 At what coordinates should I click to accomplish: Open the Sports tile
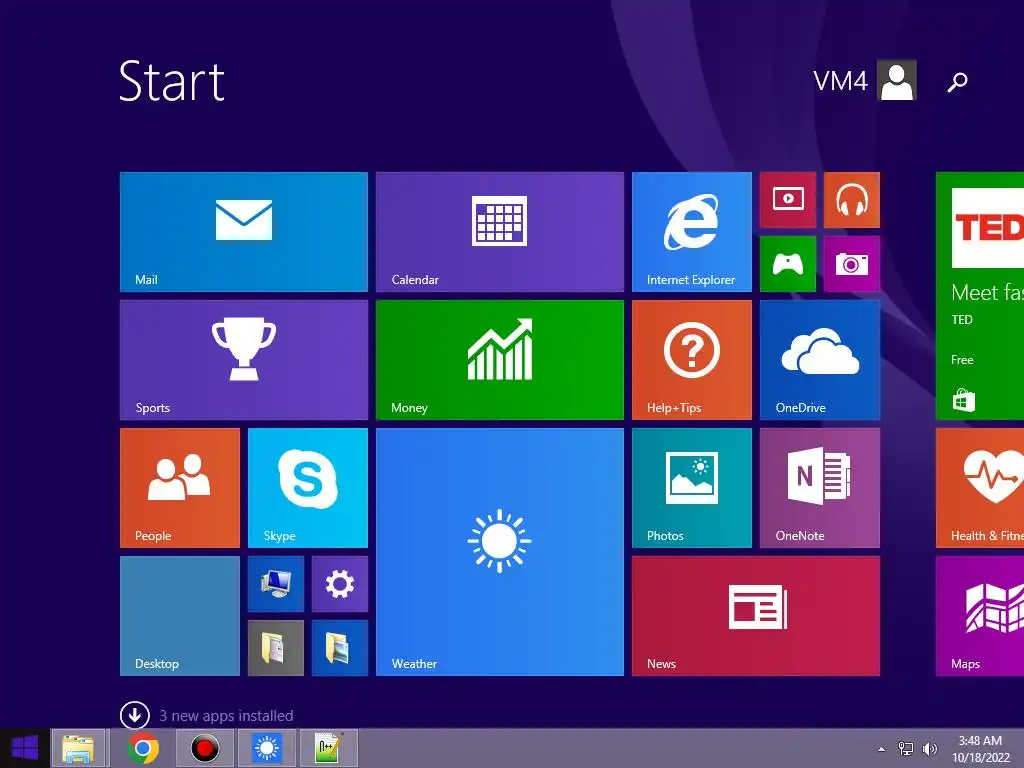(x=244, y=360)
